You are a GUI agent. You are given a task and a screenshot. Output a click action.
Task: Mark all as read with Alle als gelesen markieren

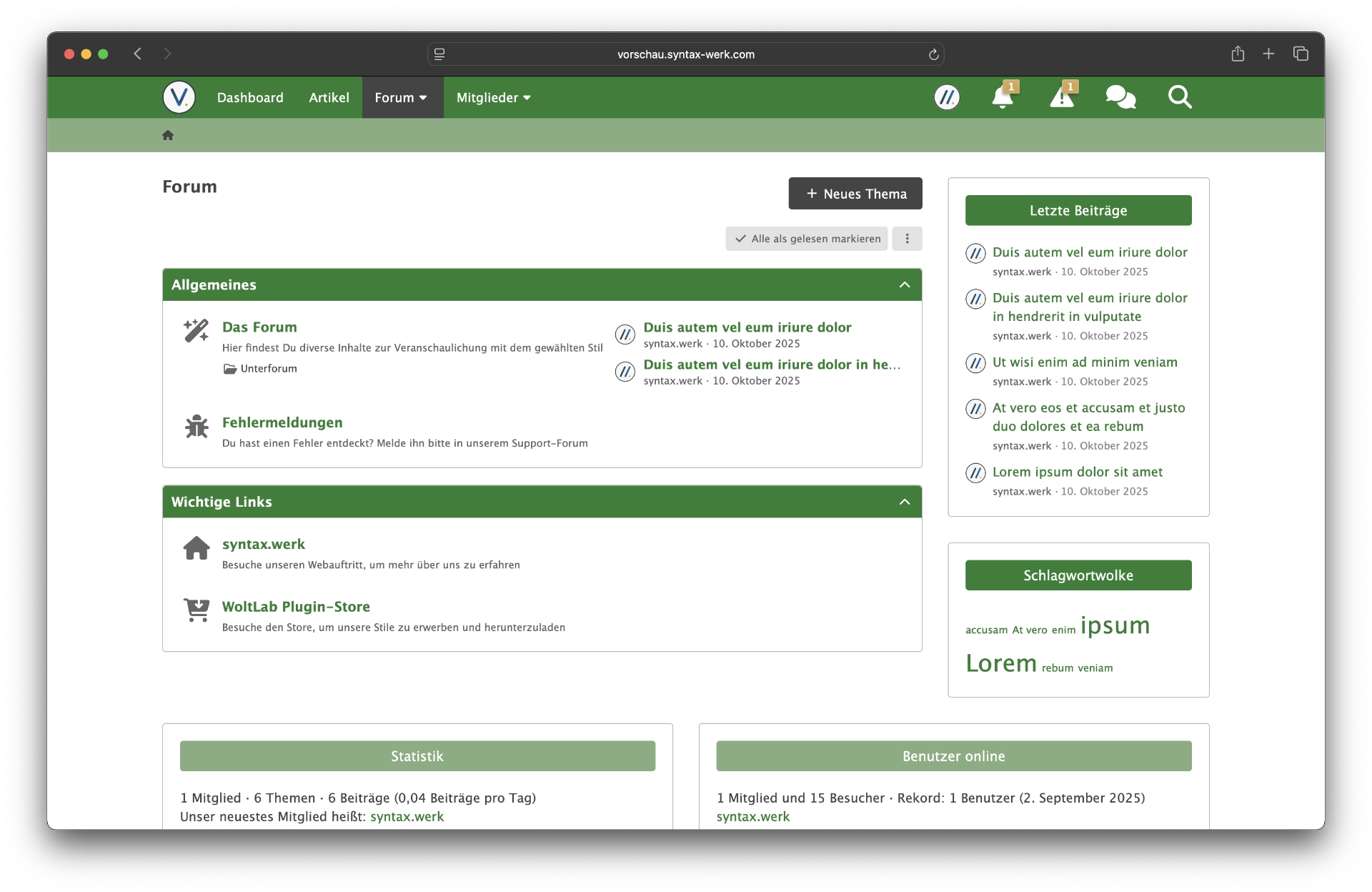point(807,239)
